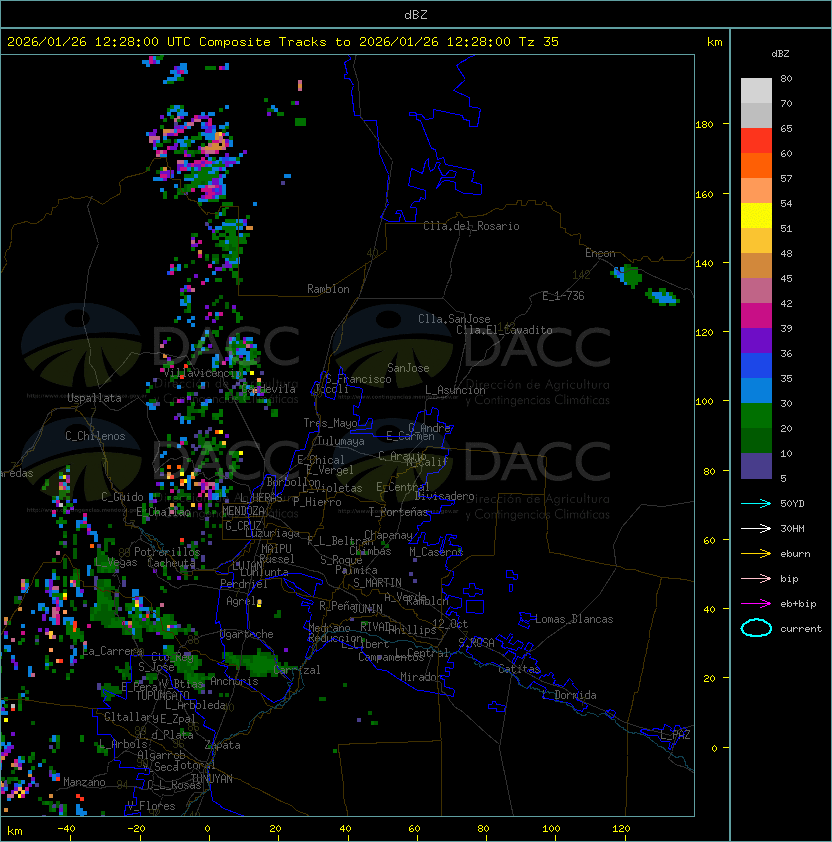This screenshot has width=832, height=842.
Task: Click the 'TUPUNGATO' place label
Action: [x=162, y=695]
